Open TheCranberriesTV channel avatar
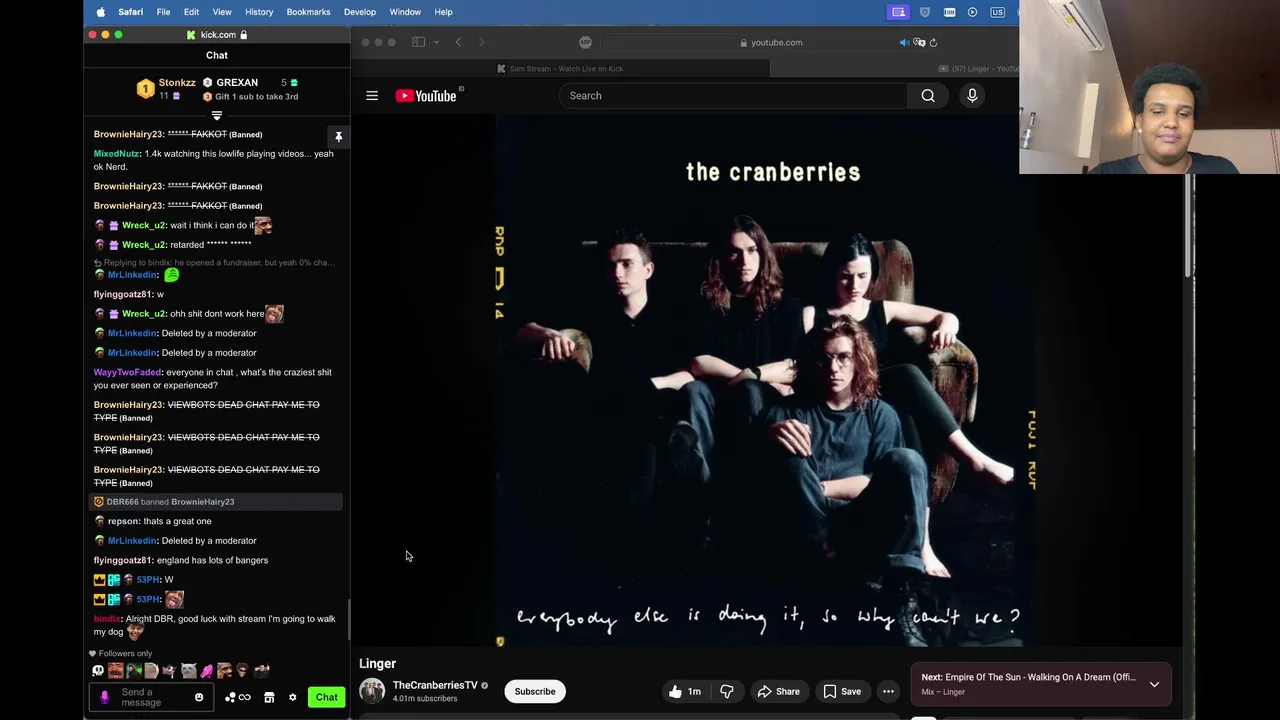1280x720 pixels. tap(372, 691)
